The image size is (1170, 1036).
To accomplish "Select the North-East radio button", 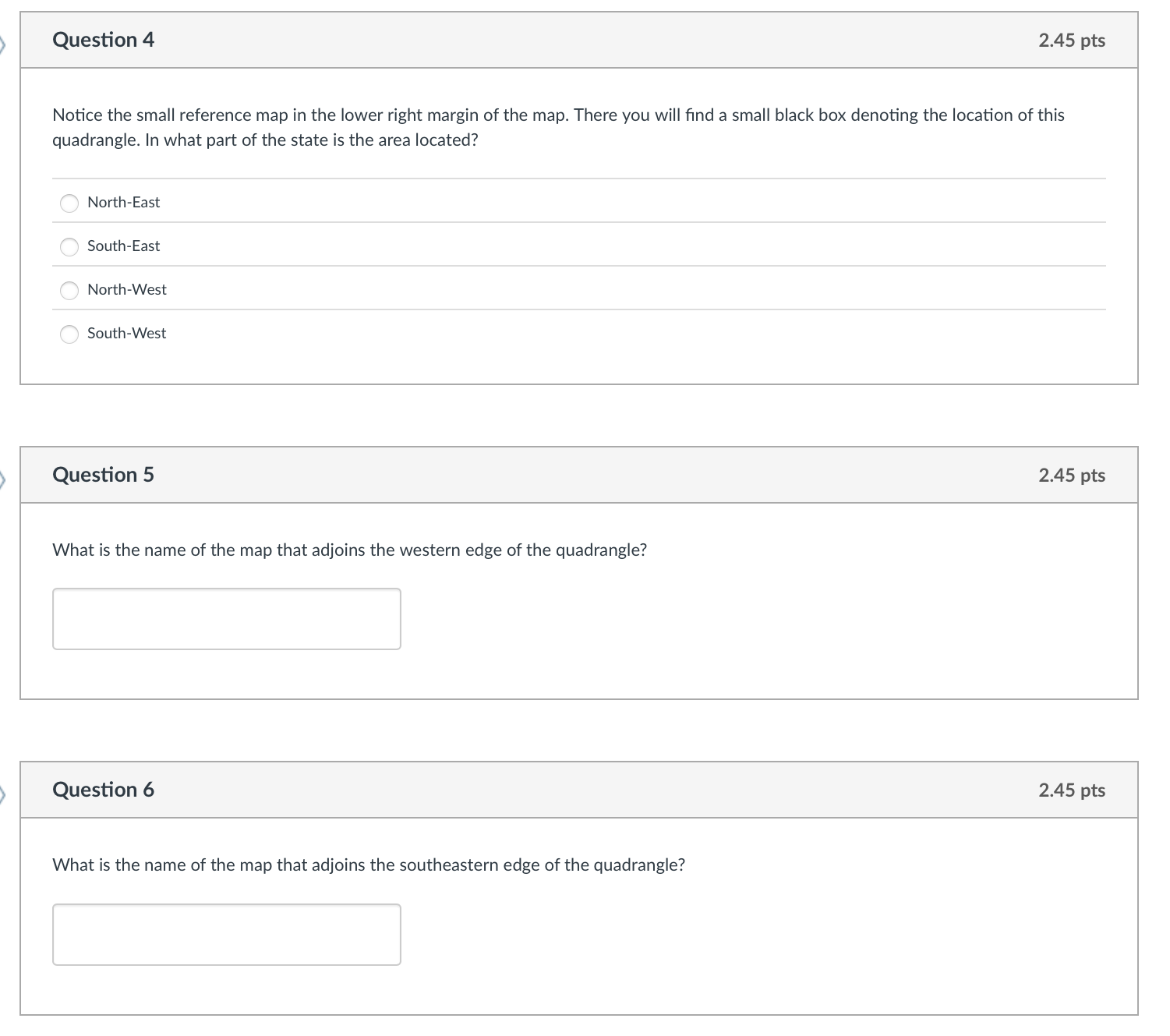I will coord(69,203).
